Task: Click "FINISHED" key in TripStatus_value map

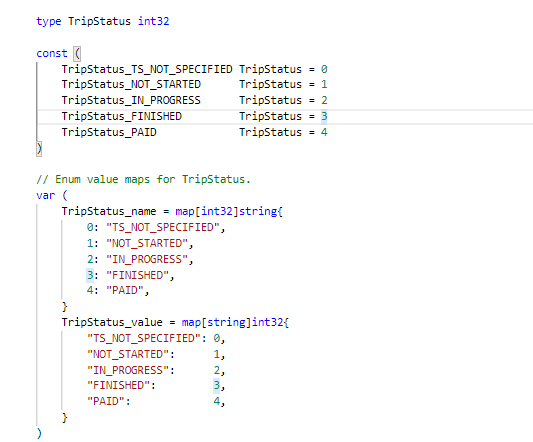Action: click(118, 385)
